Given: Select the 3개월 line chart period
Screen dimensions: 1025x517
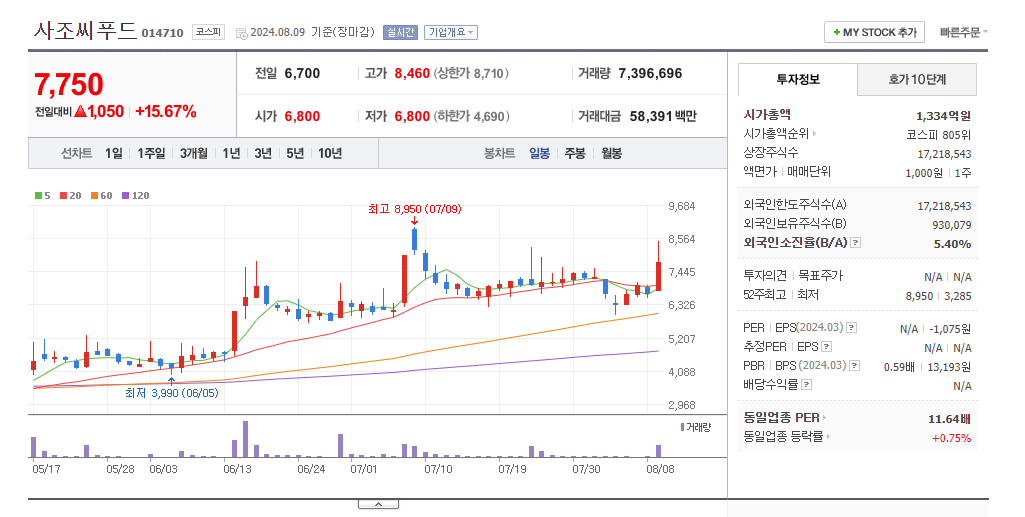Looking at the screenshot, I should [x=193, y=153].
